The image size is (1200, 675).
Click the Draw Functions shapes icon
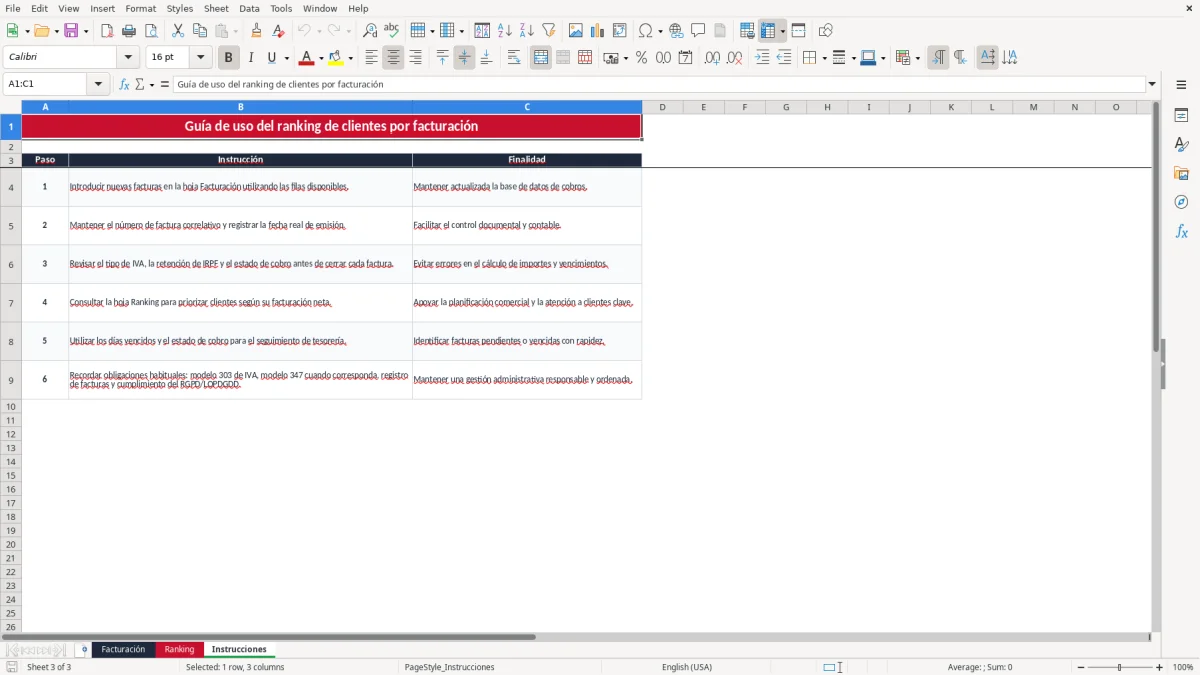826,31
